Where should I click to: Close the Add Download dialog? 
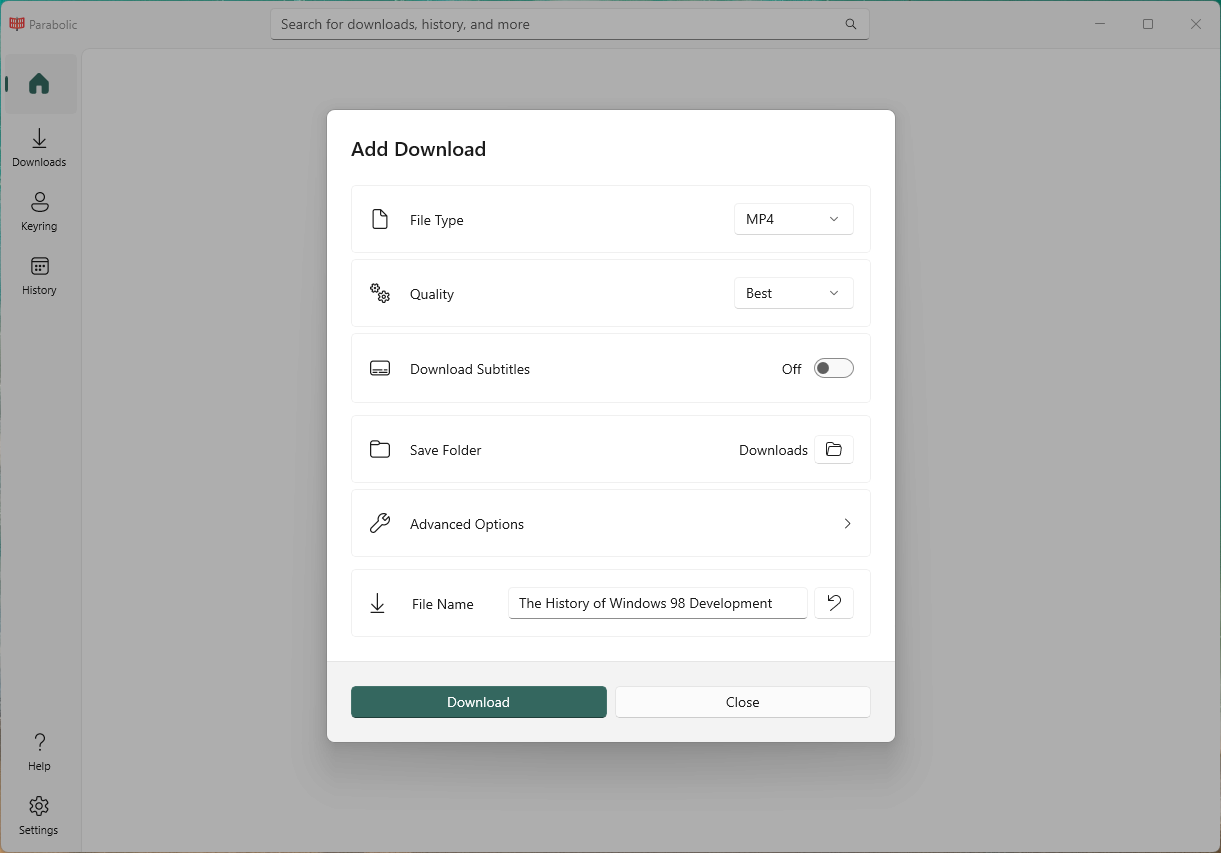click(743, 702)
